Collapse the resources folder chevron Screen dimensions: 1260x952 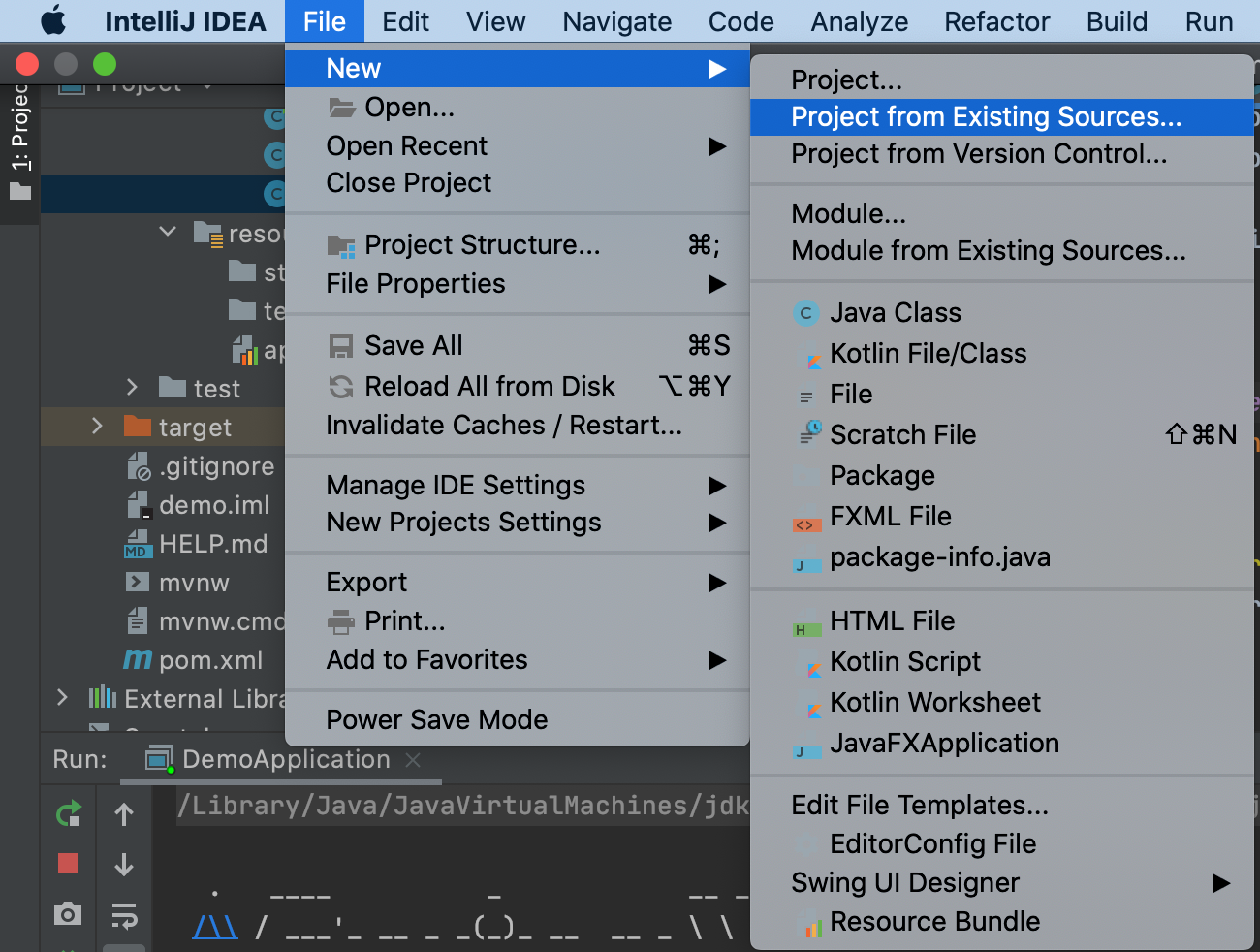(x=168, y=232)
